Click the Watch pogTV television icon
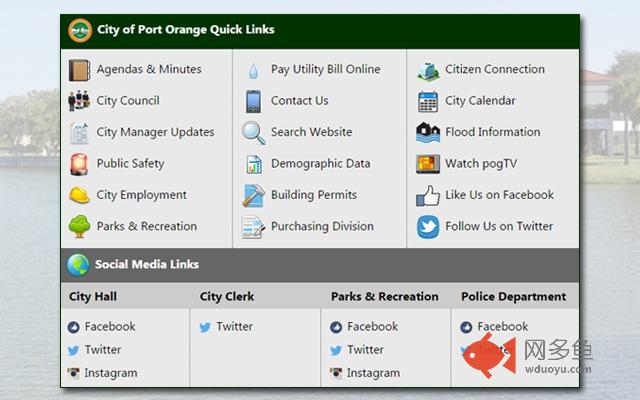 [x=428, y=164]
